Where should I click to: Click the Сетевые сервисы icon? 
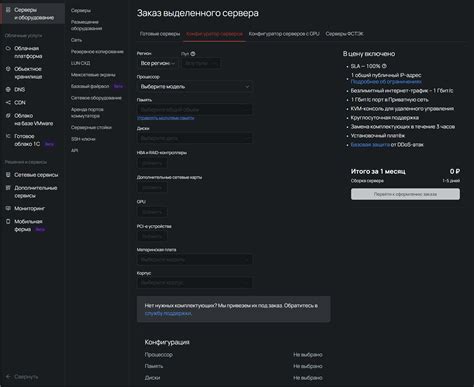tap(8, 175)
